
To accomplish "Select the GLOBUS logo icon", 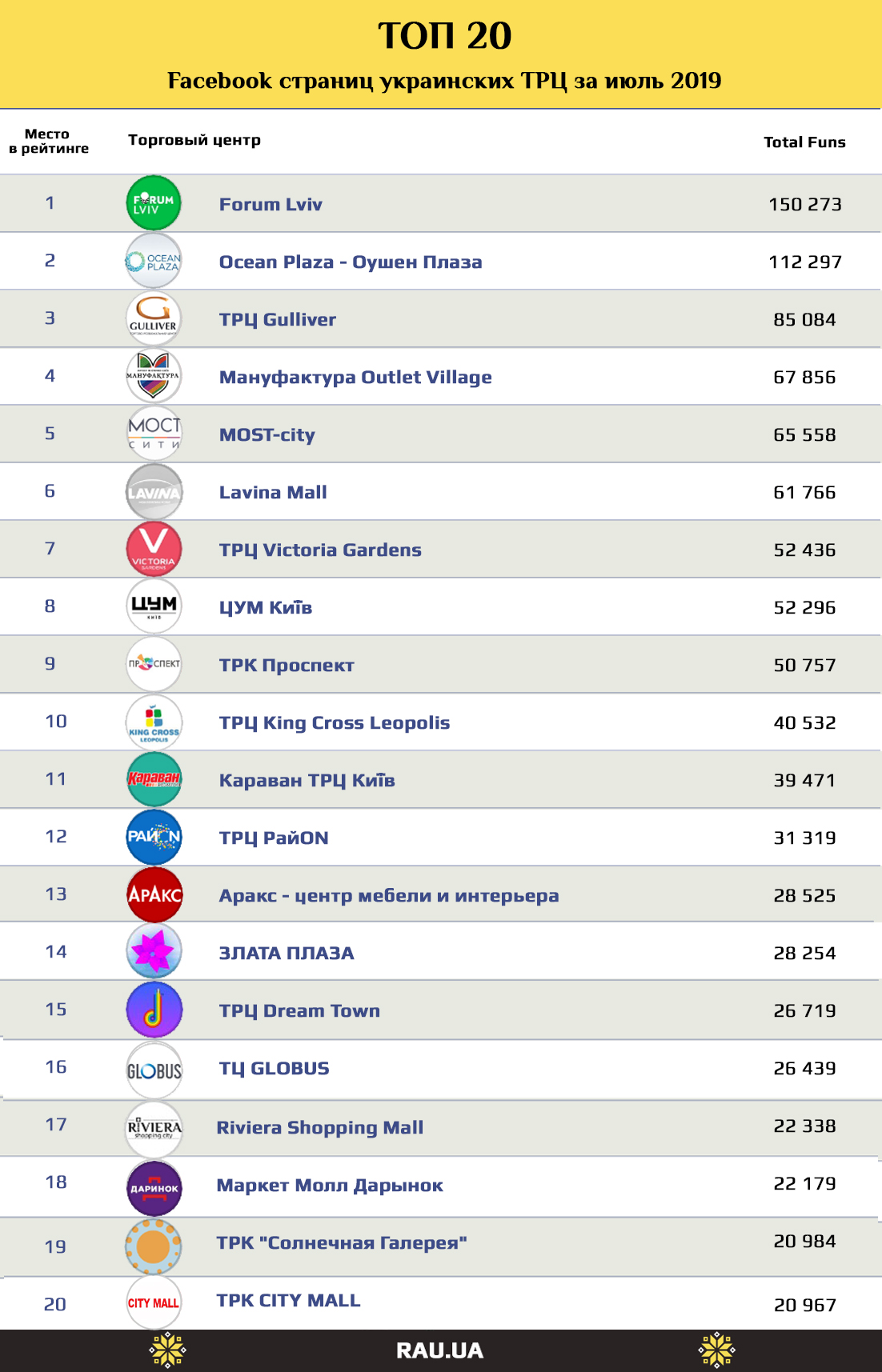I will 154,1070.
